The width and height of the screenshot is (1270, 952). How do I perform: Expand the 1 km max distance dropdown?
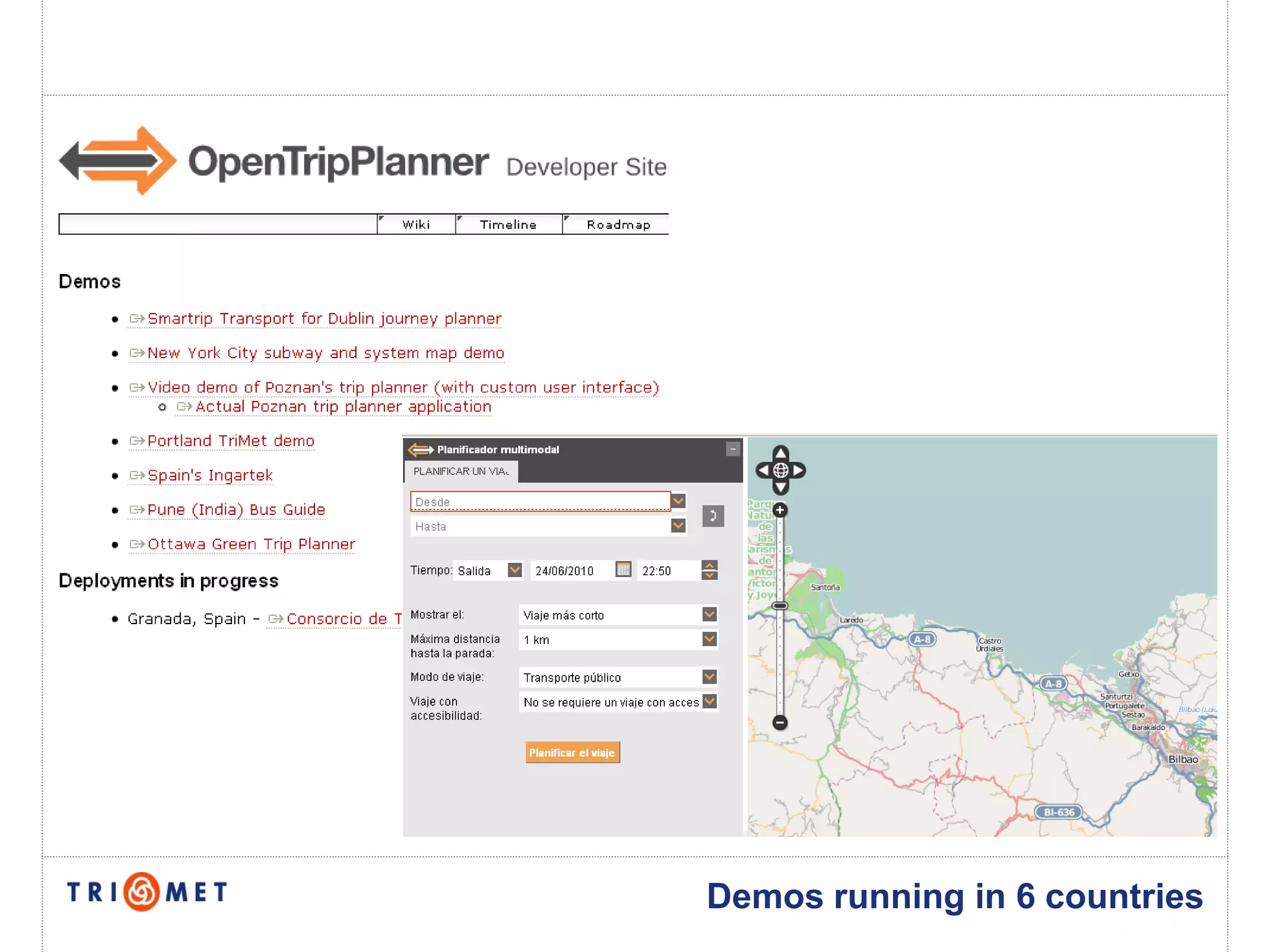[x=709, y=639]
